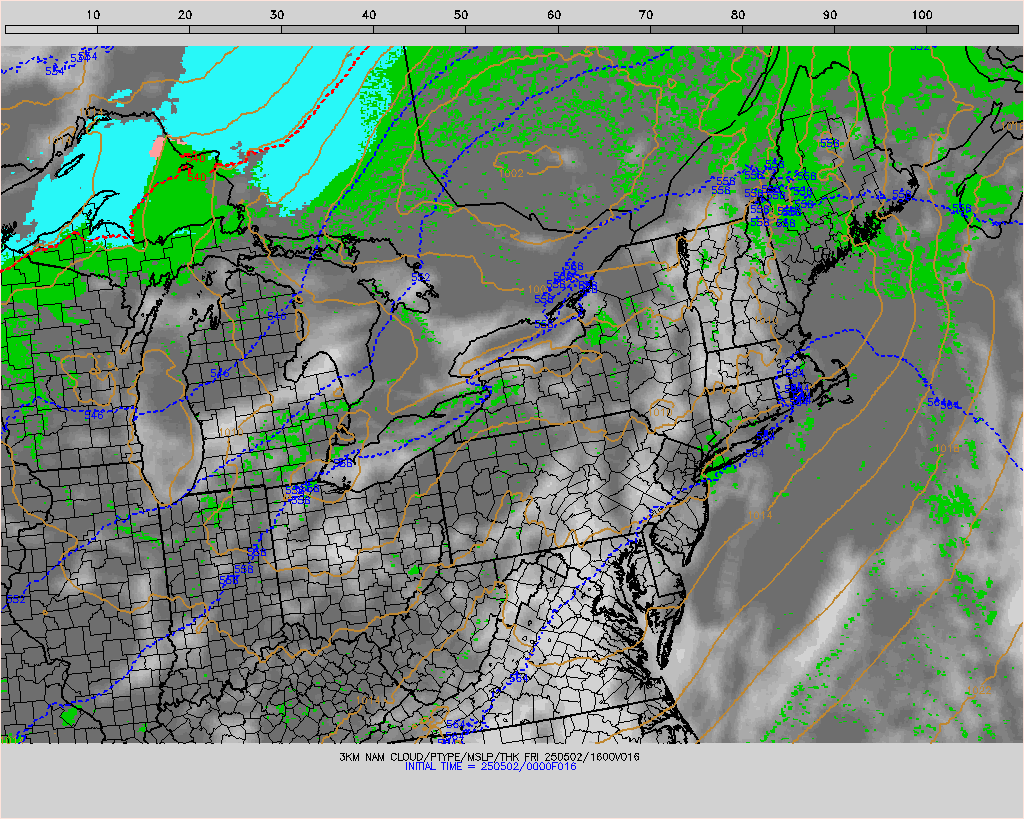
Task: Click the scale label "40"
Action: pyautogui.click(x=369, y=14)
